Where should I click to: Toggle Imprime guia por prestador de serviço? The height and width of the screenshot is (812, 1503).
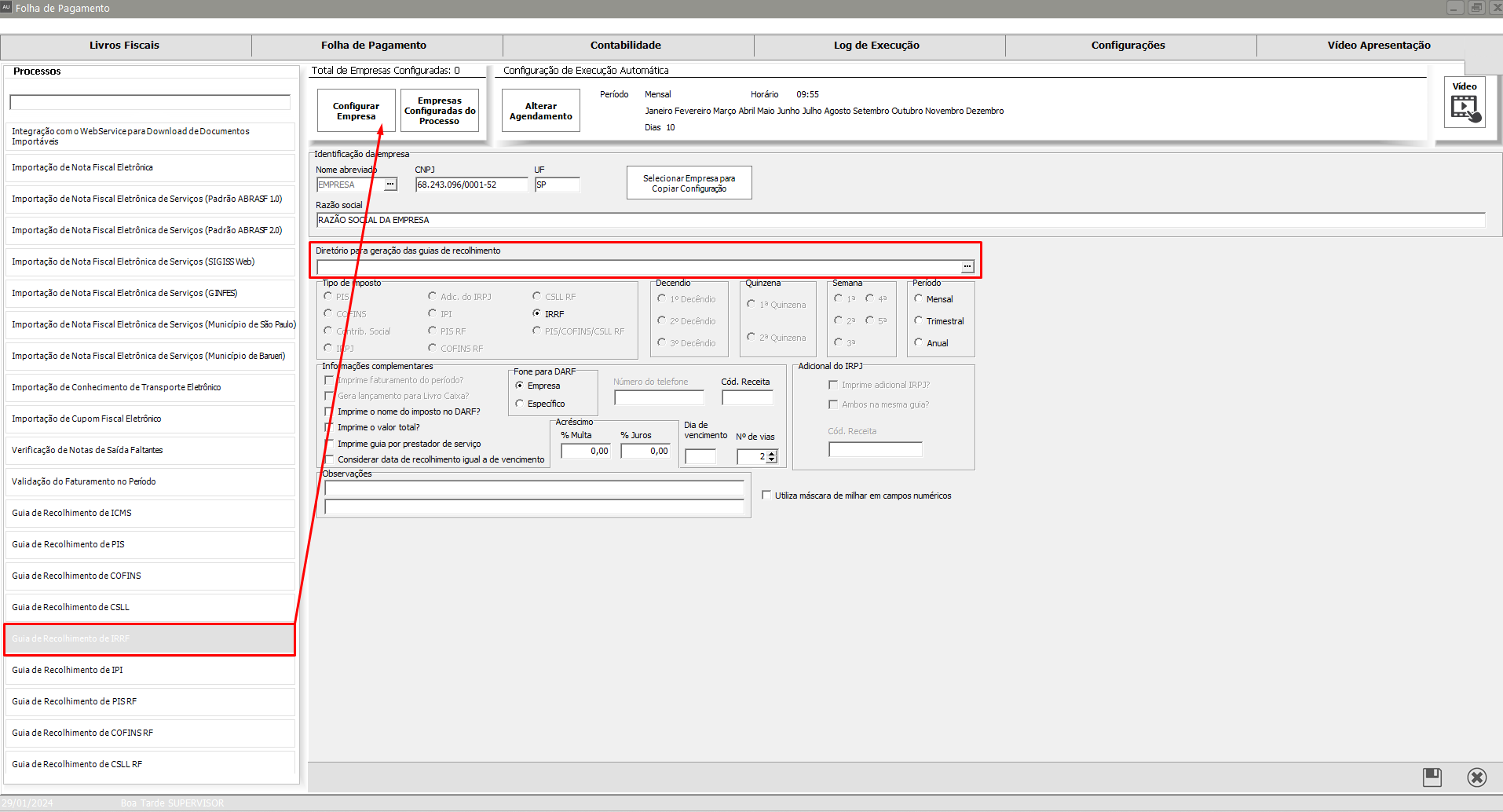pos(329,444)
